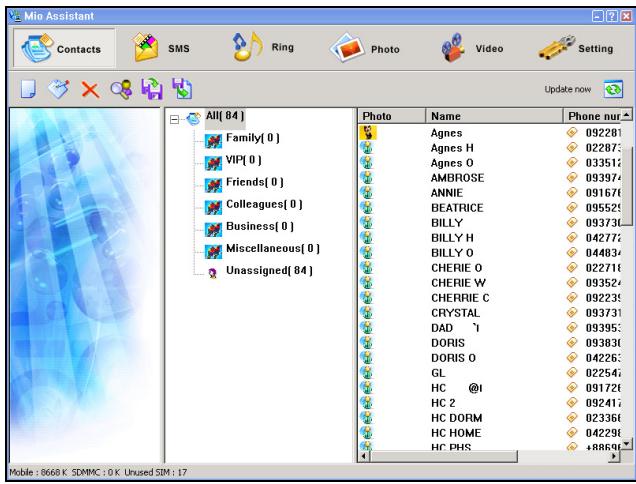Open the Contacts tab

click(64, 48)
